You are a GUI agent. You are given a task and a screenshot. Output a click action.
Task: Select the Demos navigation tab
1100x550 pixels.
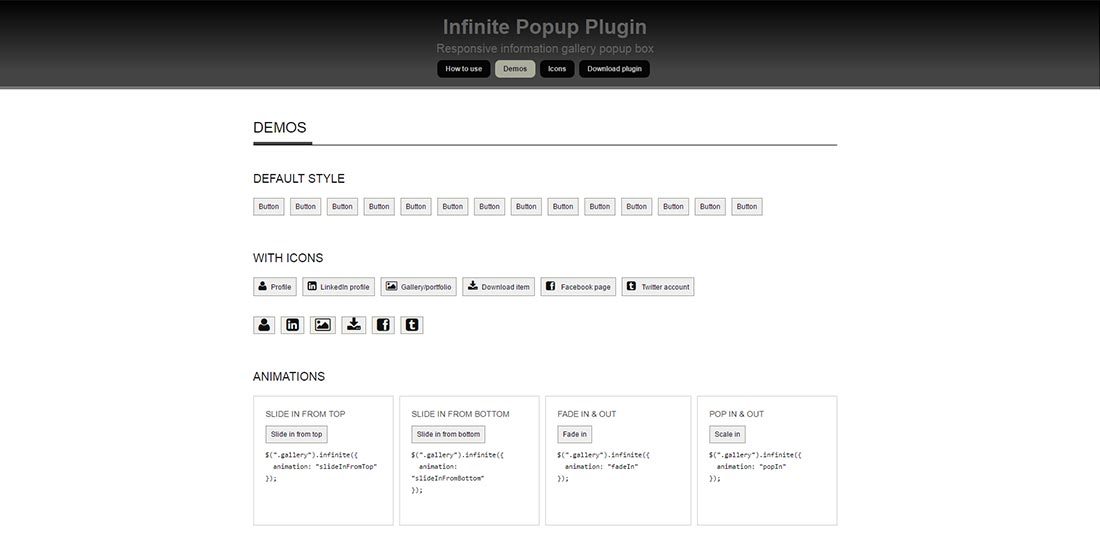click(515, 69)
